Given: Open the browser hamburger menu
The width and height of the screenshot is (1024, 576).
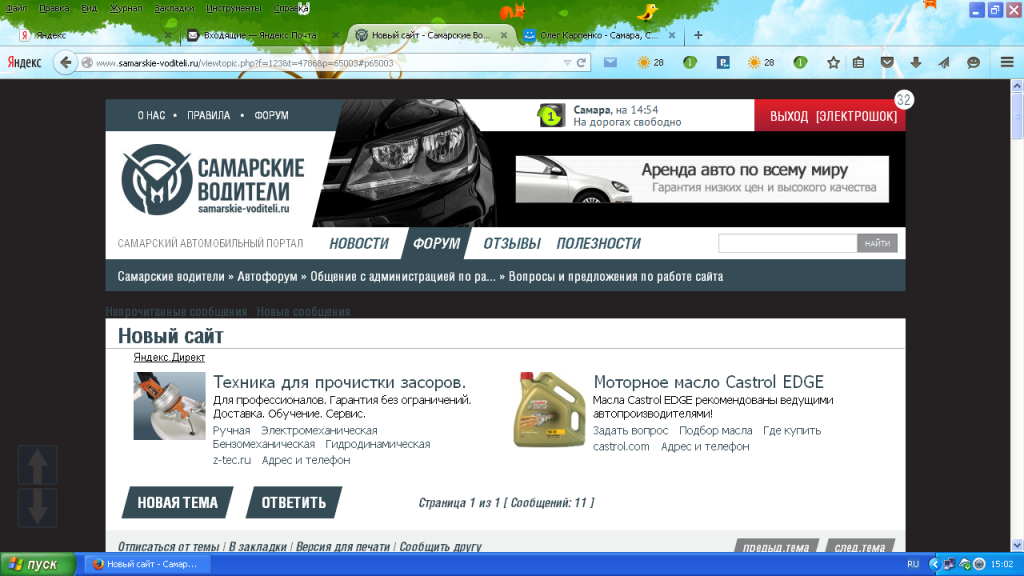Looking at the screenshot, I should pos(1007,63).
